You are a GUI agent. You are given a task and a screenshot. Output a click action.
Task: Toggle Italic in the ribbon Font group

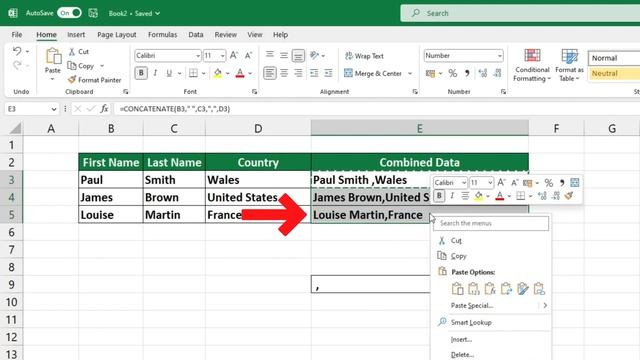point(155,73)
